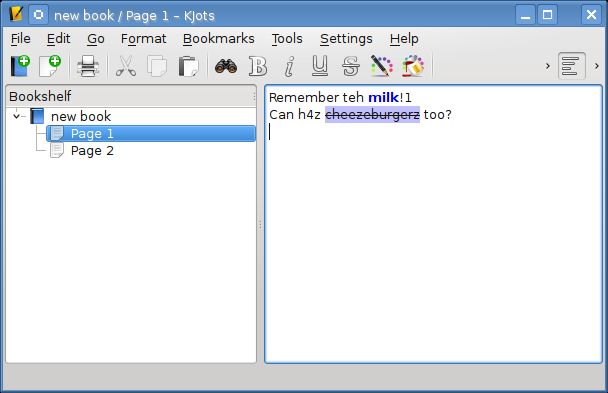Open the Bookmarks menu
Image resolution: width=608 pixels, height=393 pixels.
point(219,39)
